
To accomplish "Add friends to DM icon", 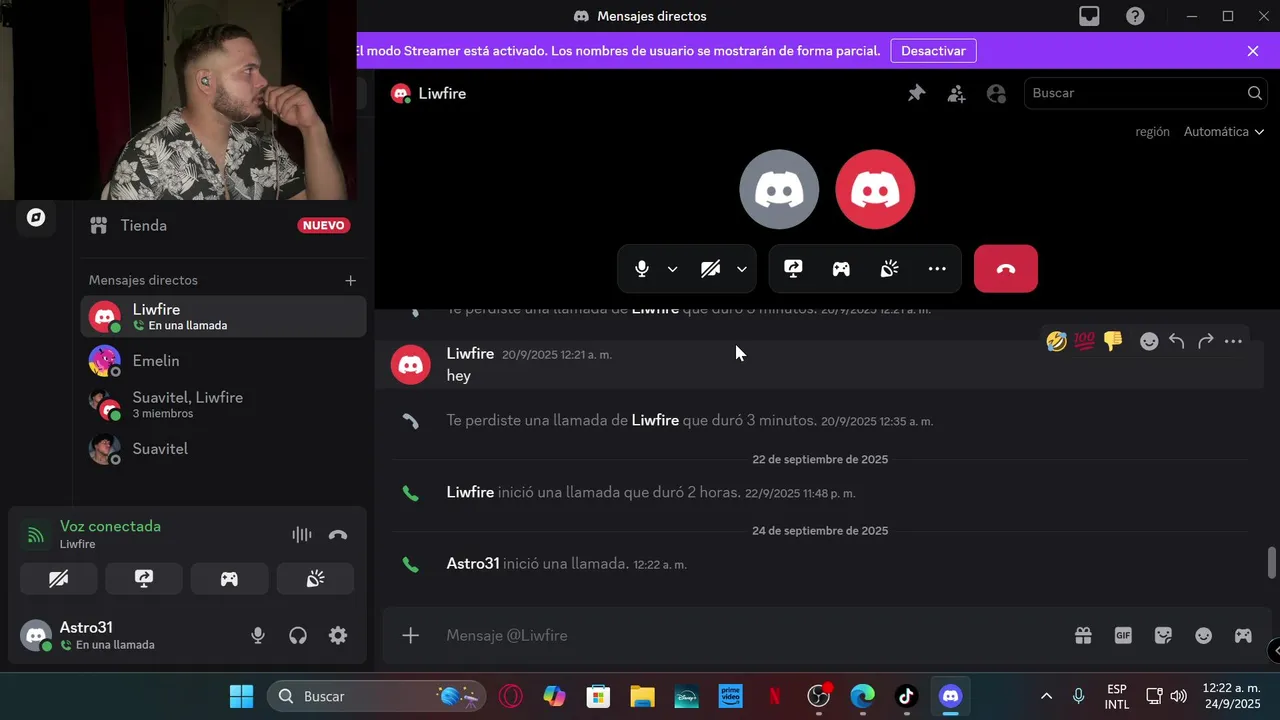I will [957, 93].
